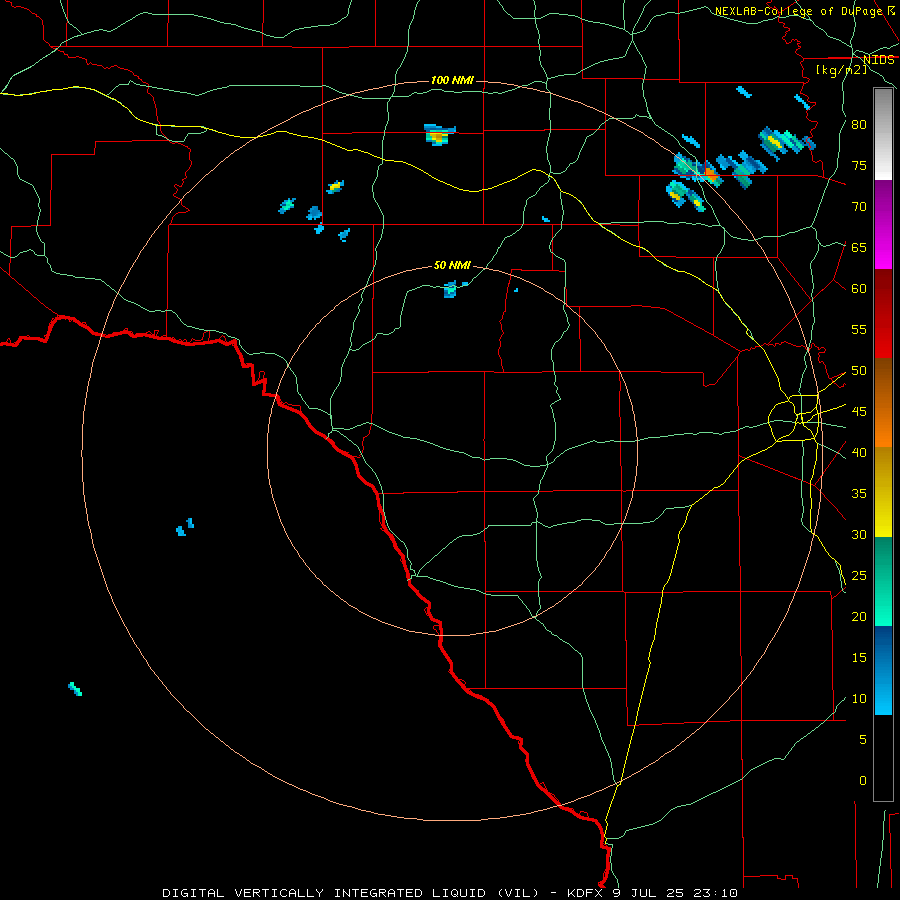Click the 50 value on color scale
Viewport: 900px width, 900px height.
[x=859, y=371]
